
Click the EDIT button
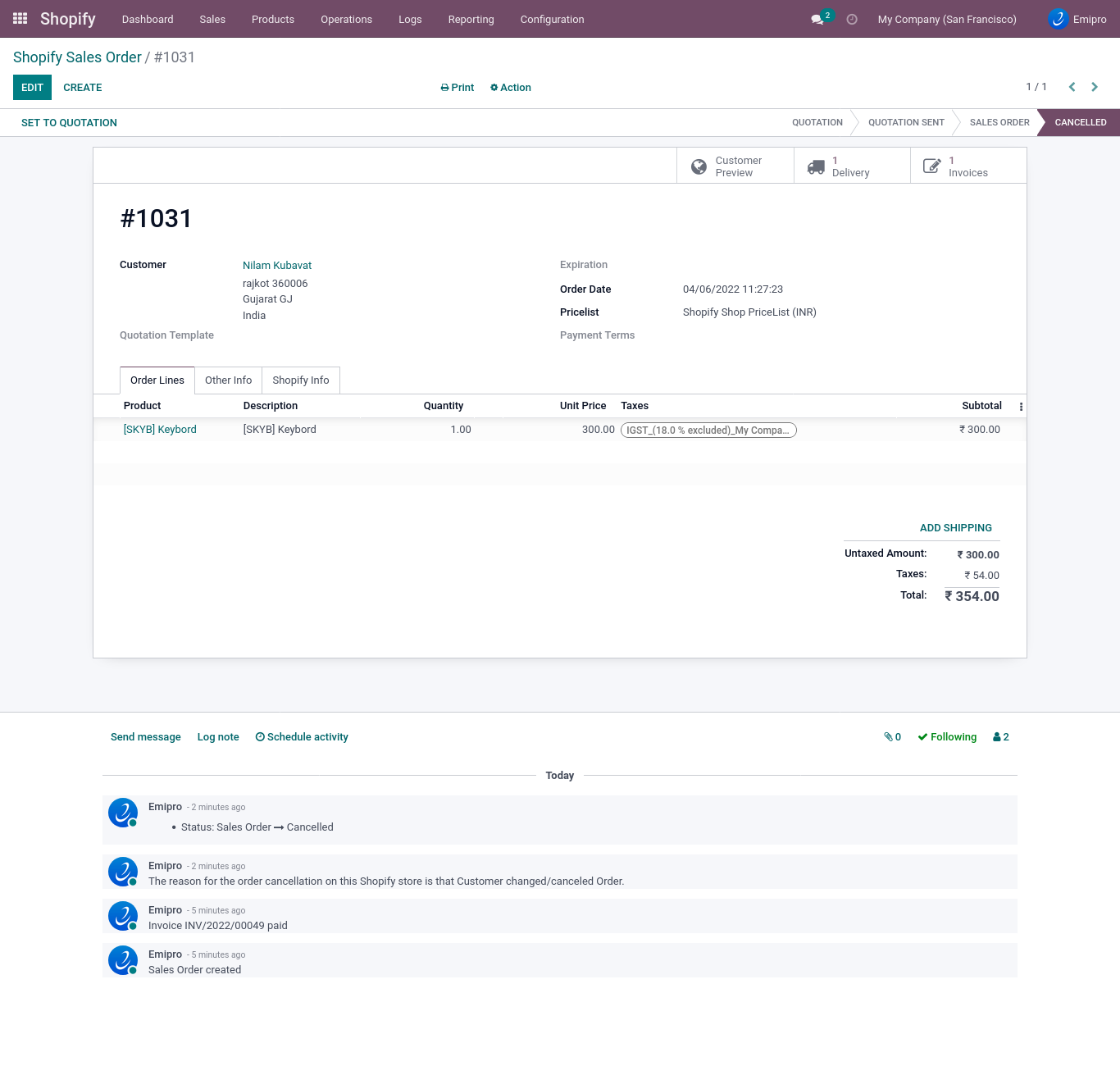click(32, 88)
